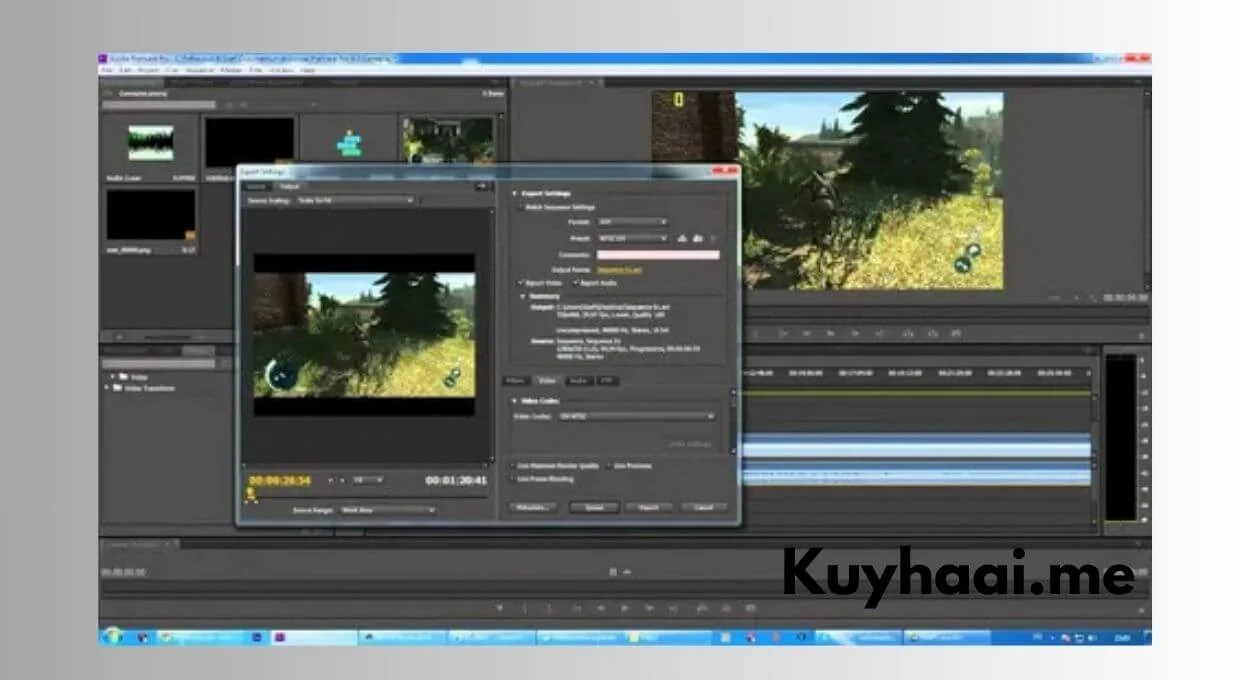
Task: Click the Queue button
Action: click(594, 508)
